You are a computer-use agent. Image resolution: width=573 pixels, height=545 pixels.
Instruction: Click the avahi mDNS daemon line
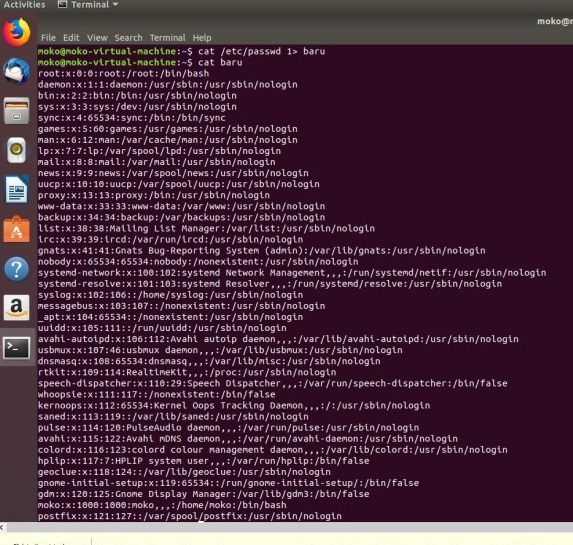tap(248, 439)
